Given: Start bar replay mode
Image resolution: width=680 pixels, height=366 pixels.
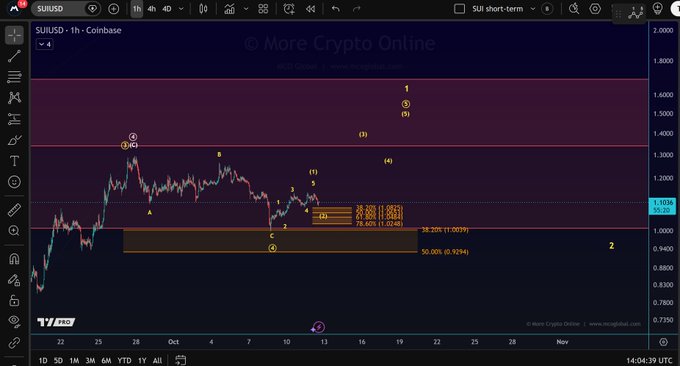Looking at the screenshot, I should pos(311,9).
